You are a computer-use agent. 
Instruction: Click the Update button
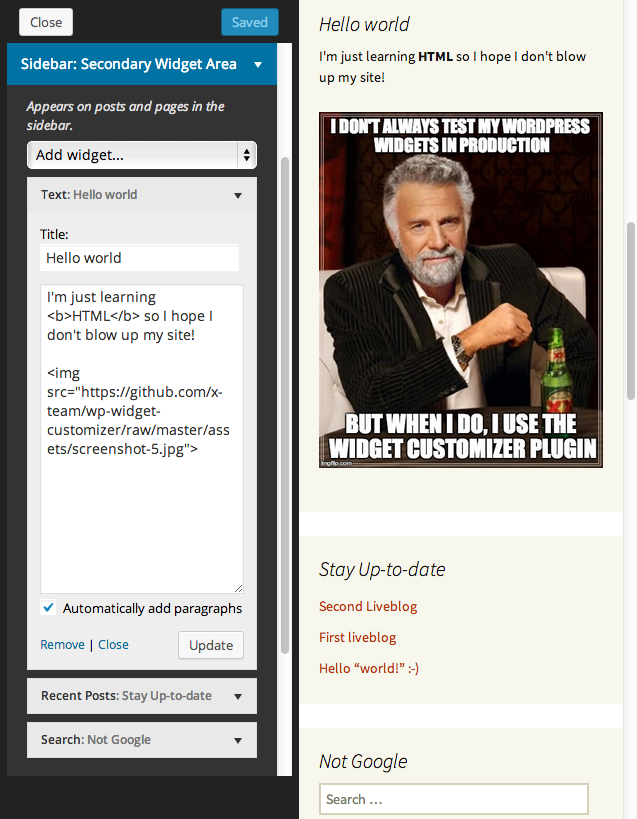211,645
